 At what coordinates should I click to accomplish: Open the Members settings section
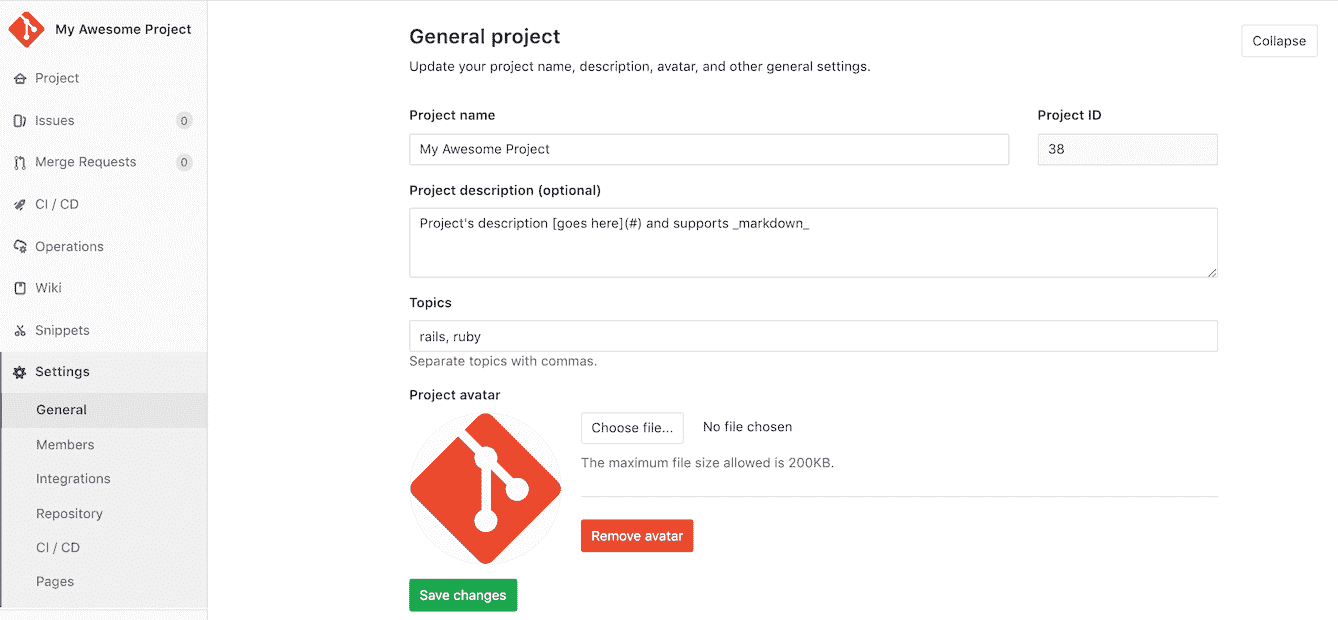pyautogui.click(x=65, y=444)
